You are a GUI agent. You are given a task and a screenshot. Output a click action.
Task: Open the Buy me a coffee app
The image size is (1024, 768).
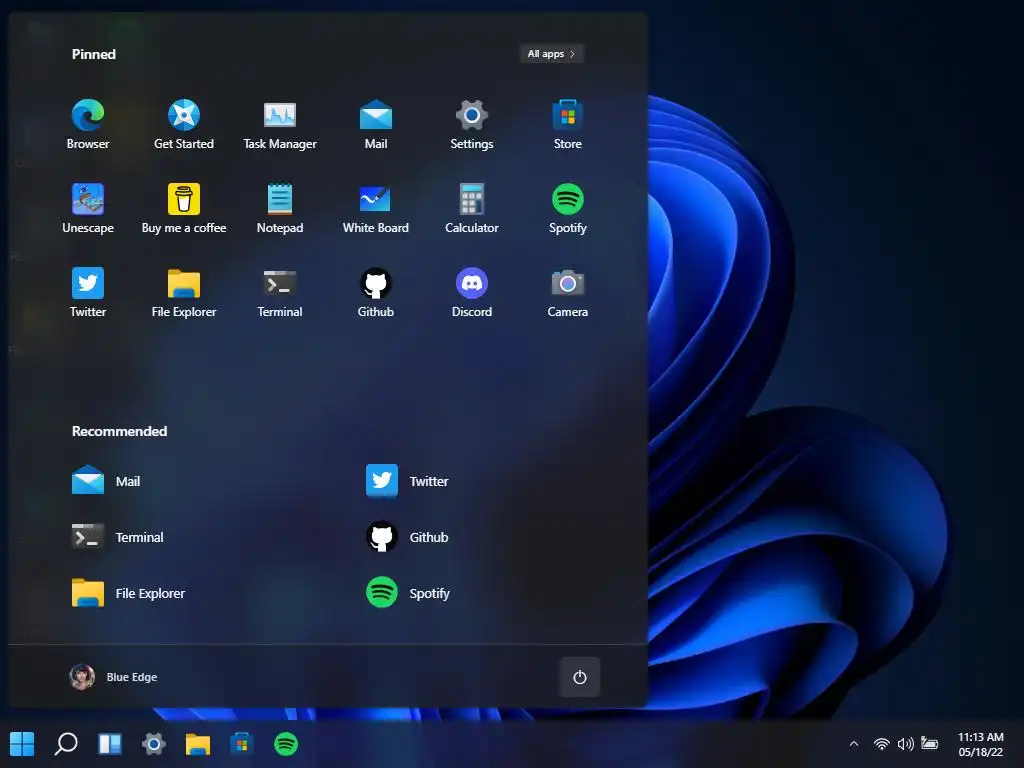[184, 209]
